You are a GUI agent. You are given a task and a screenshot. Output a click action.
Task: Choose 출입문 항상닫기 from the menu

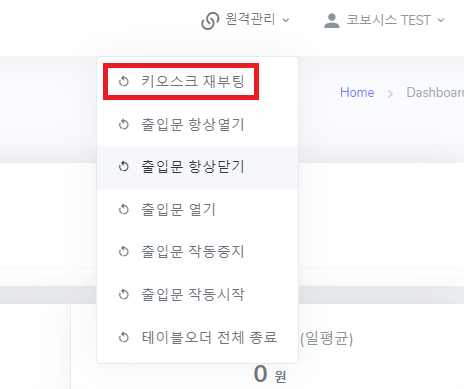tap(197, 167)
